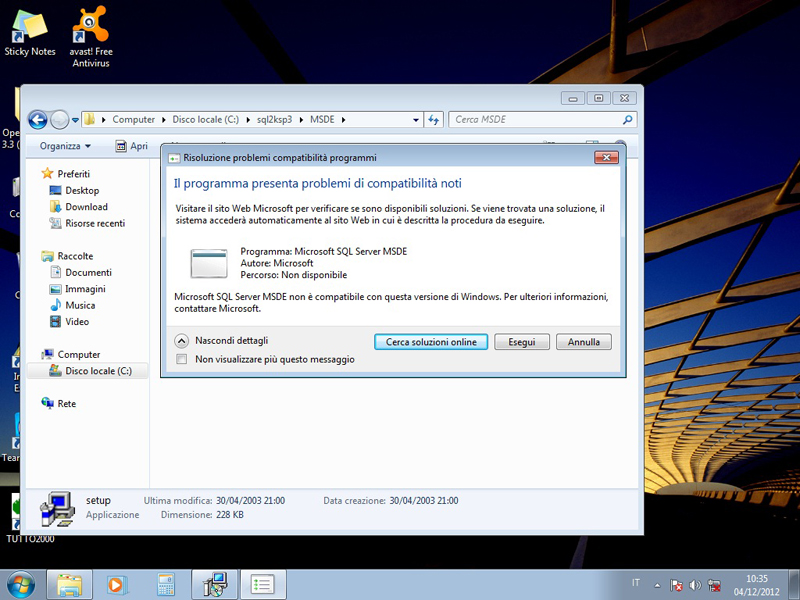Click the Raccolte libraries icon
This screenshot has width=800, height=600.
[x=47, y=256]
